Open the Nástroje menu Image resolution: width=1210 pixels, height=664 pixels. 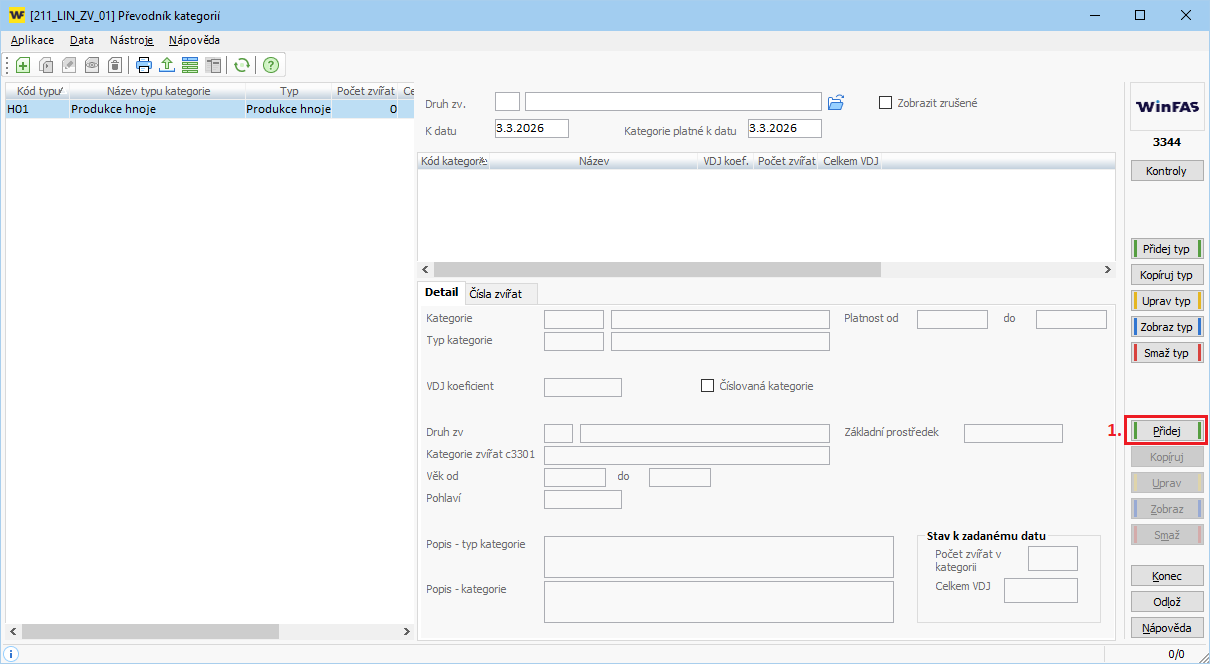131,40
